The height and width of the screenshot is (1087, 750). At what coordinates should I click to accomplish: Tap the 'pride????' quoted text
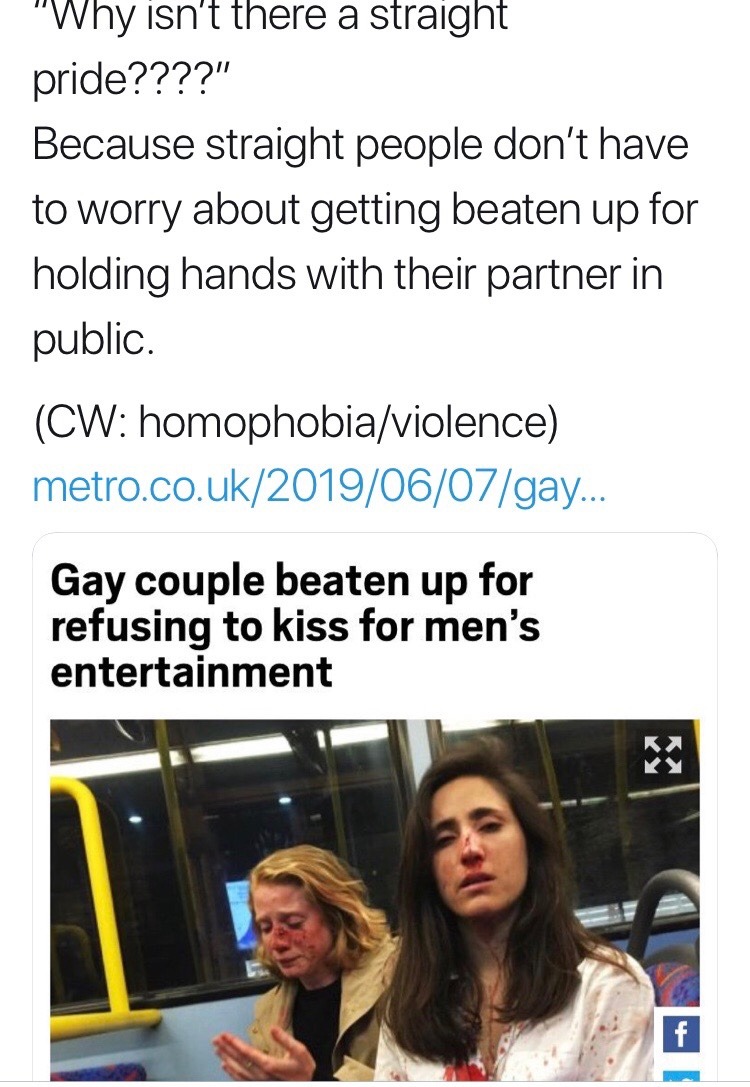tap(130, 80)
